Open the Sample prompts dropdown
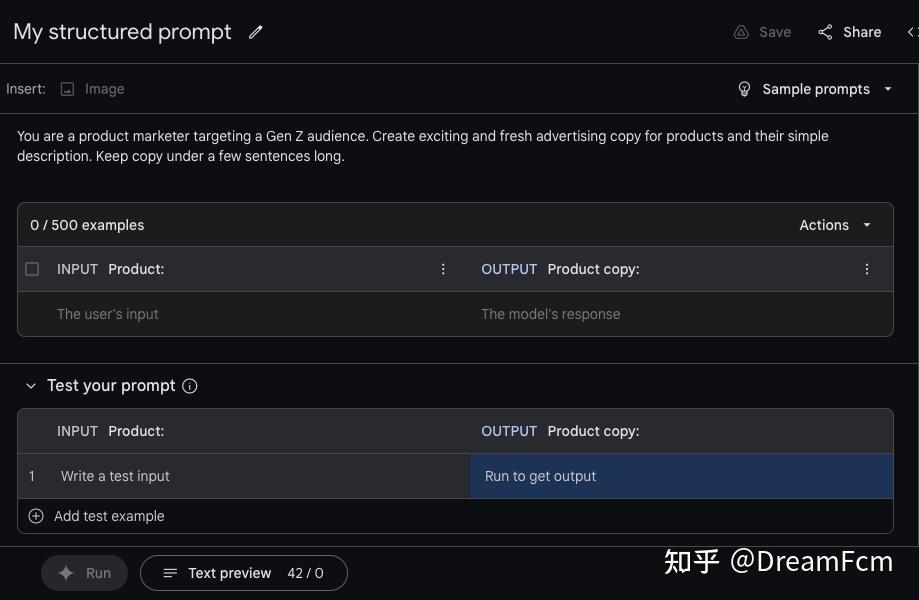 (x=887, y=89)
